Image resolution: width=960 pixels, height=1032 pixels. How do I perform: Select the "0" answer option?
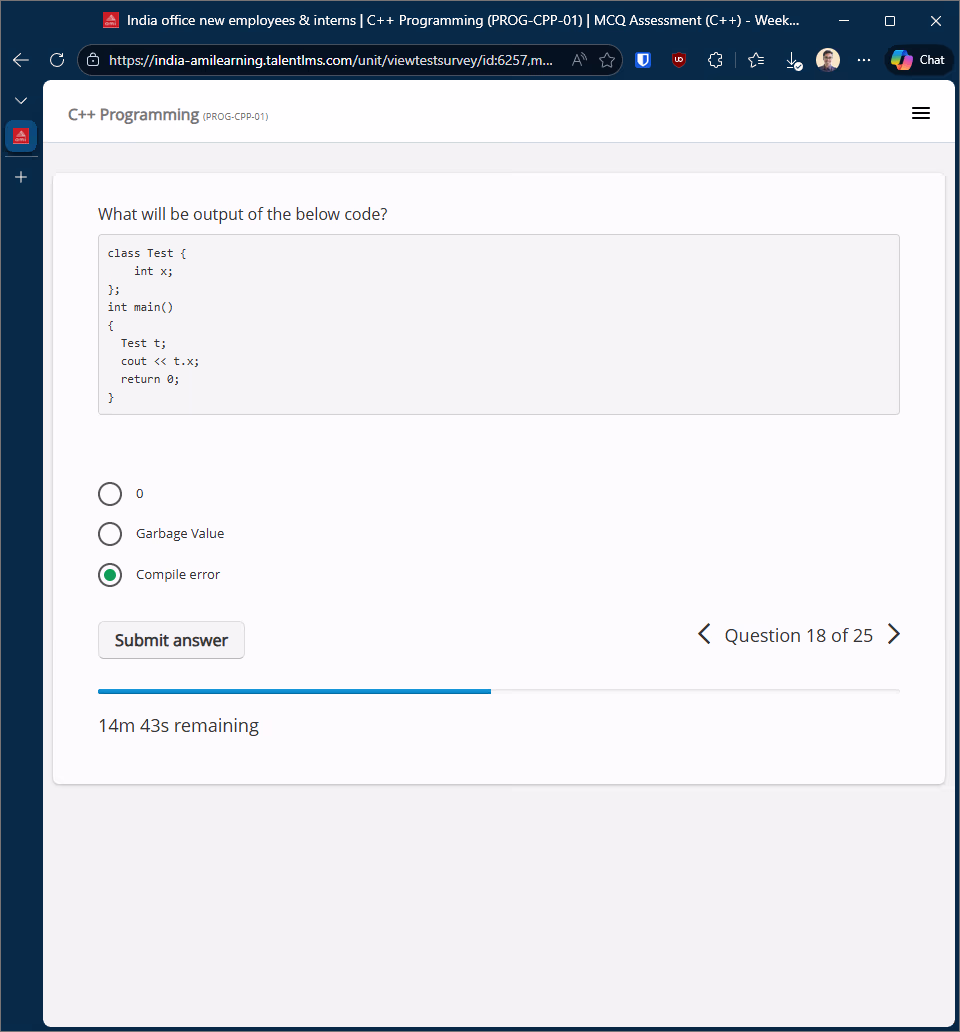pos(110,494)
